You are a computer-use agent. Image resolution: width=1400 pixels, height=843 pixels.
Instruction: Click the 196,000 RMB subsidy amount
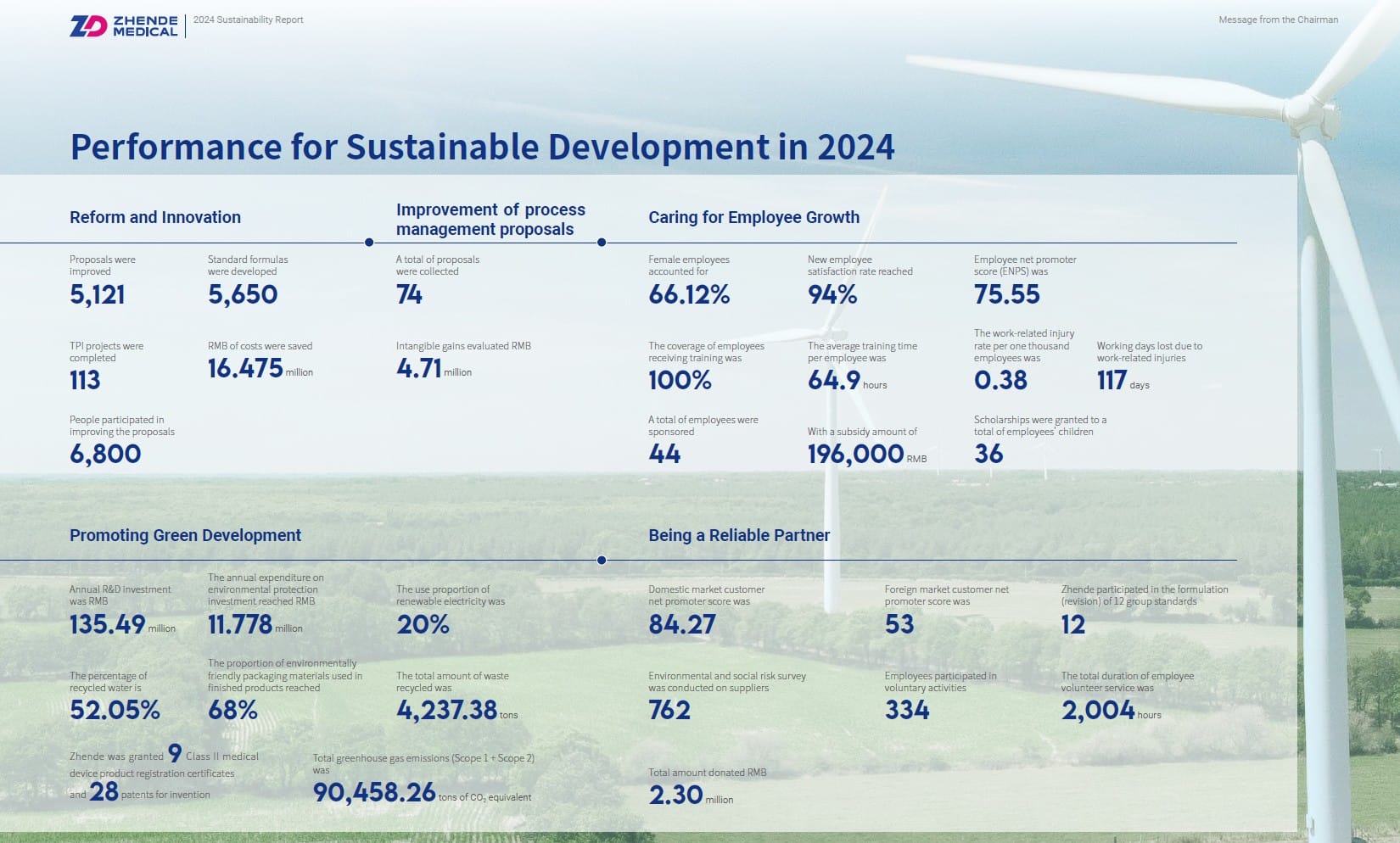pyautogui.click(x=855, y=454)
